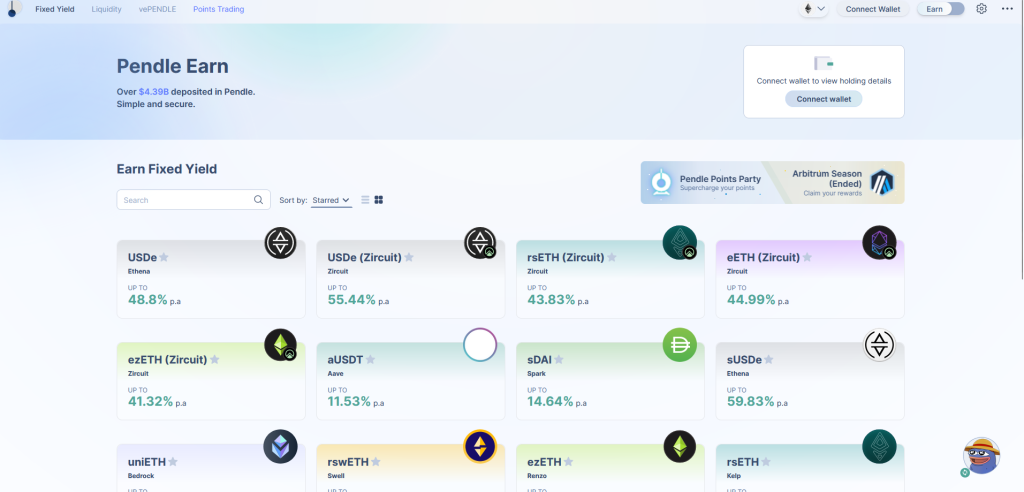Open the Liquidity tab

coord(106,9)
